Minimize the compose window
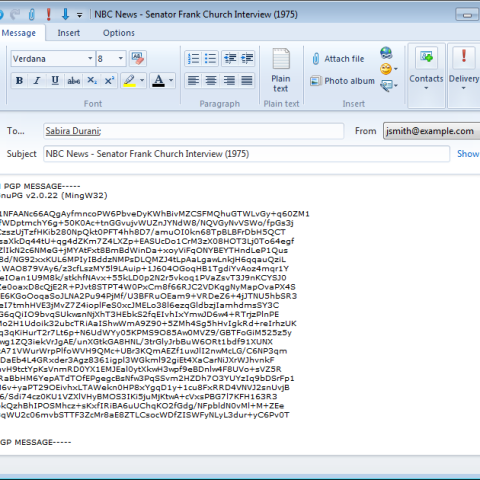 pyautogui.click(x=467, y=15)
